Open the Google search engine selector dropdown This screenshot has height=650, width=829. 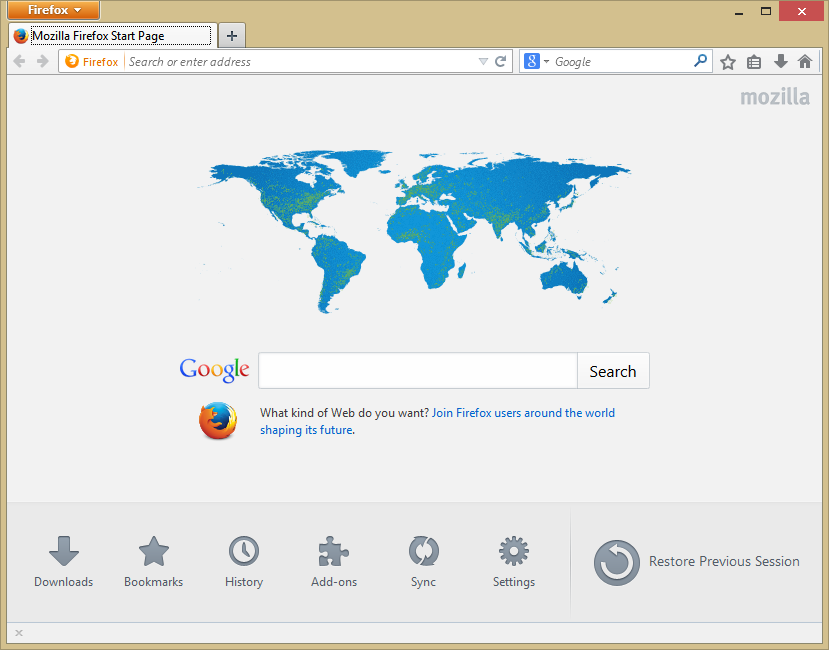click(x=537, y=61)
